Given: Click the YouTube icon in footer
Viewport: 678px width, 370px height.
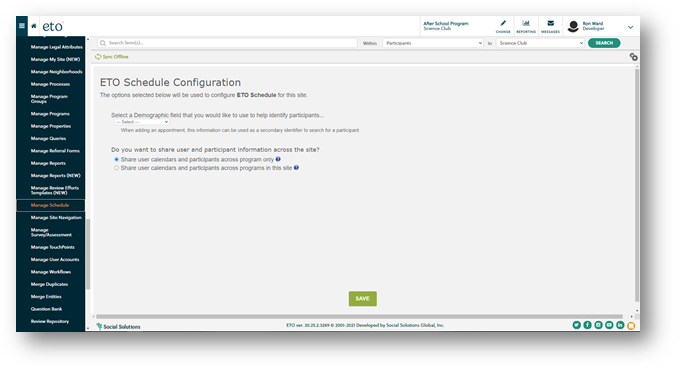Looking at the screenshot, I should (609, 325).
